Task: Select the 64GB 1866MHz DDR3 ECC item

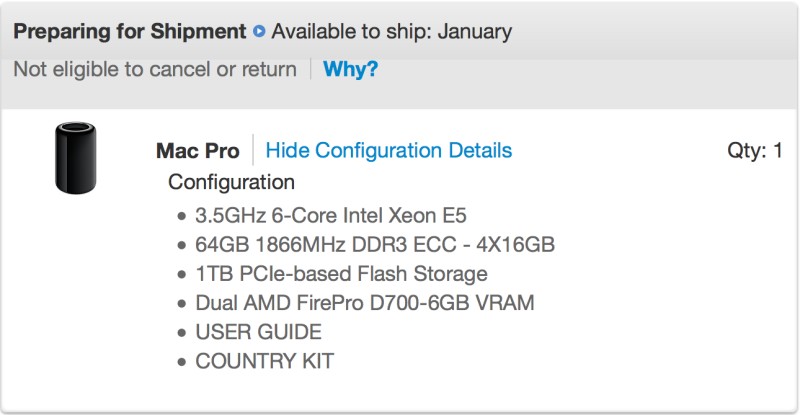Action: pyautogui.click(x=375, y=244)
